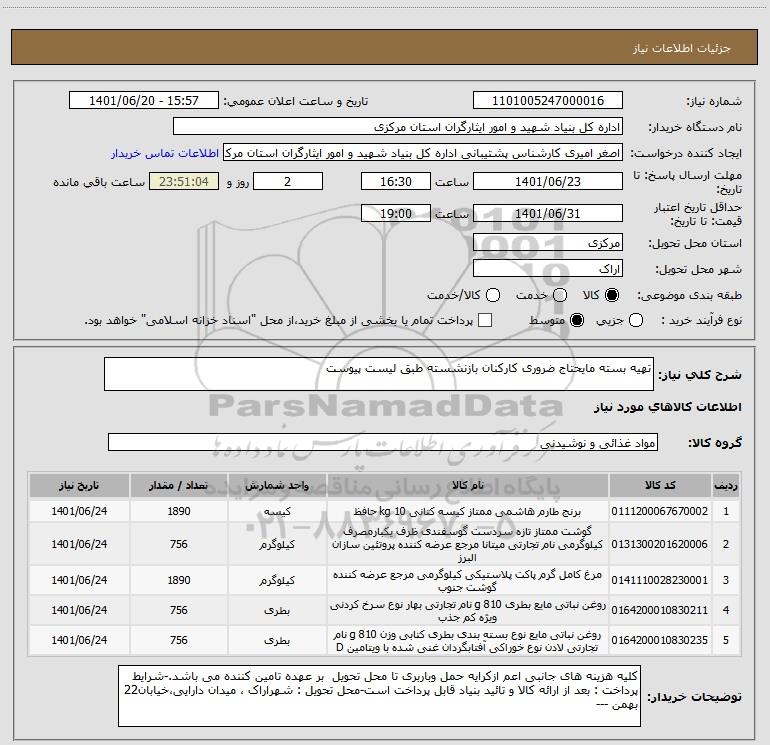The image size is (770, 745).
Task: Click the روغن لادن آفتابگردان product name
Action: click(x=468, y=640)
